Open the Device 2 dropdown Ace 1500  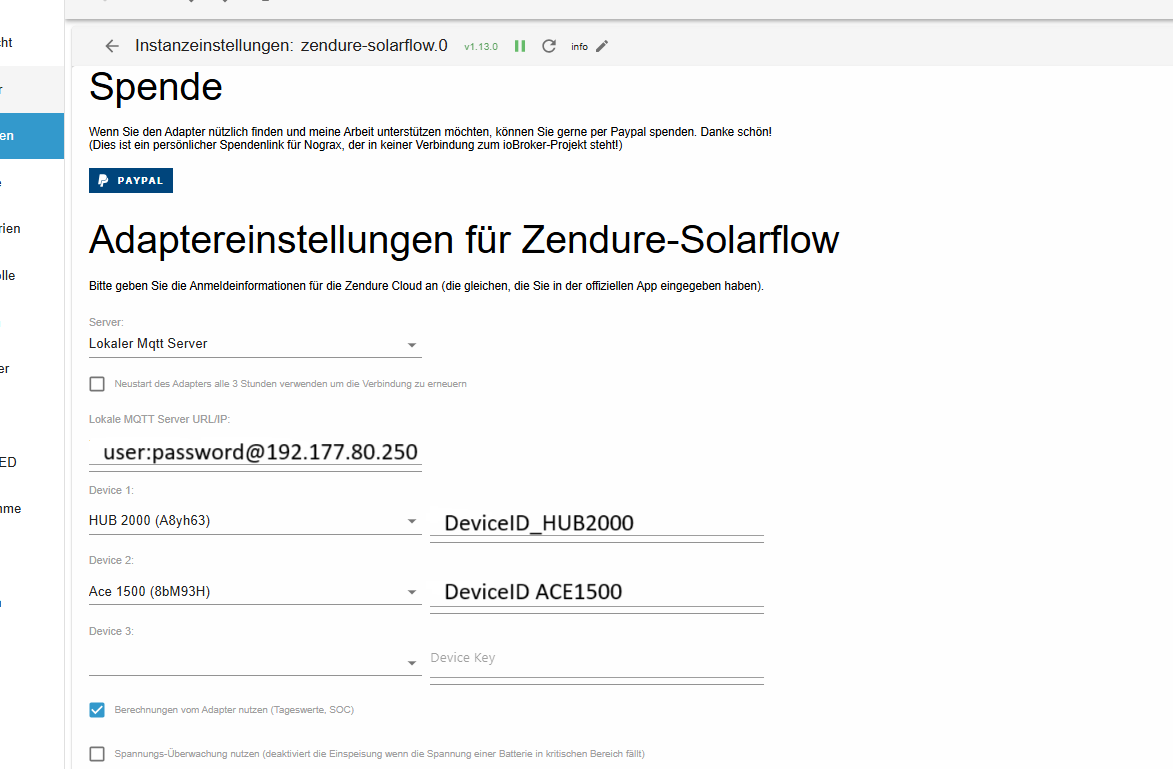[x=255, y=592]
